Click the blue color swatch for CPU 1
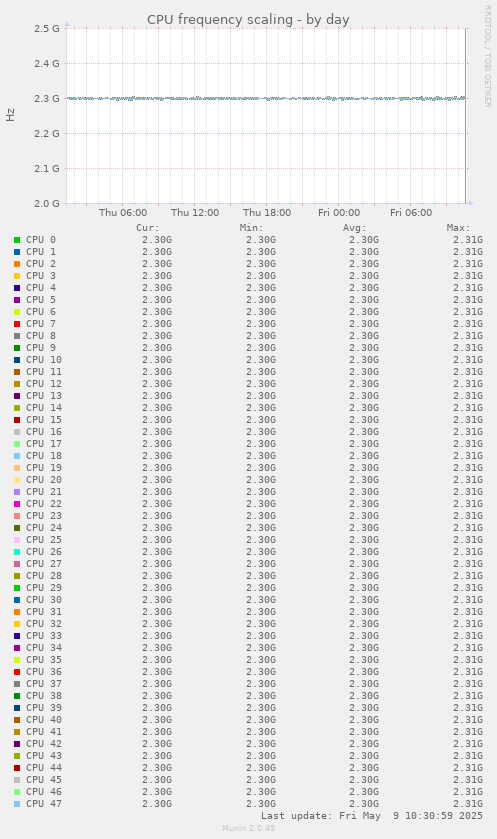 pos(17,251)
